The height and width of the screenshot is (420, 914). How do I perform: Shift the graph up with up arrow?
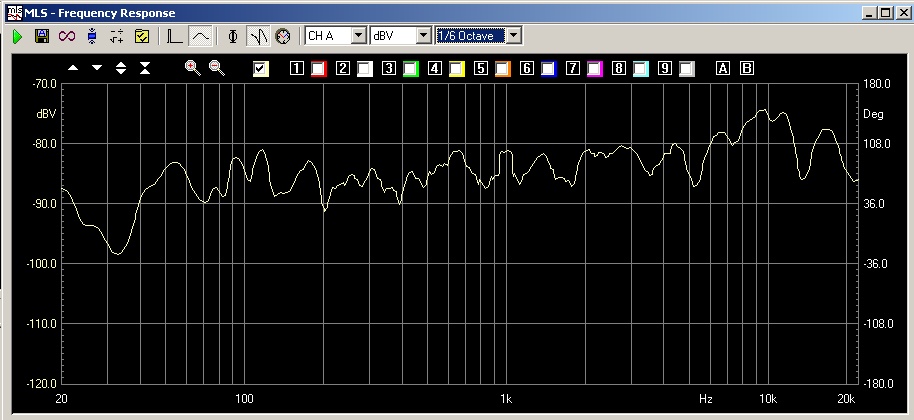point(73,68)
